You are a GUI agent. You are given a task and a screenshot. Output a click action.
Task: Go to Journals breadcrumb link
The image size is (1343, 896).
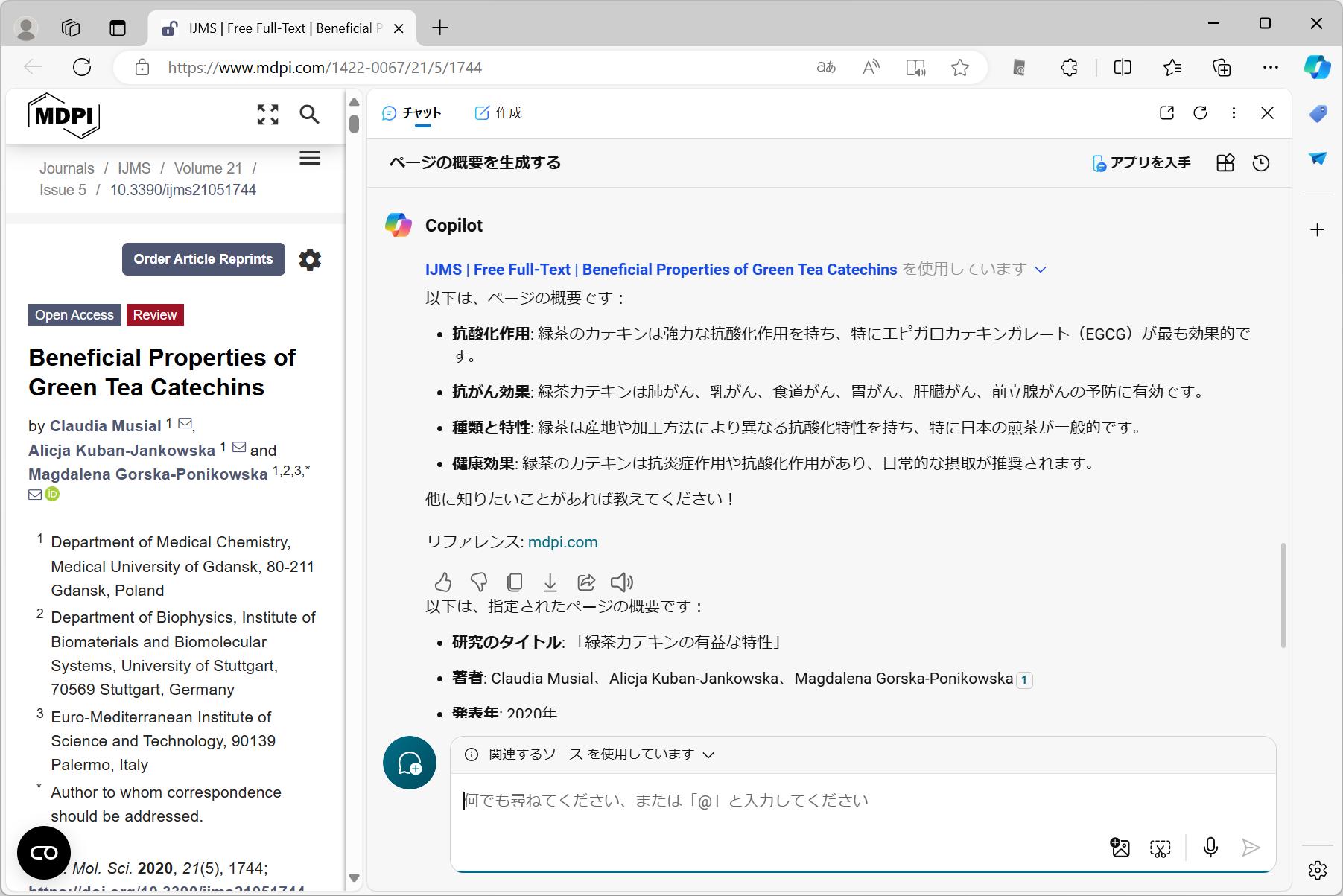pos(67,168)
